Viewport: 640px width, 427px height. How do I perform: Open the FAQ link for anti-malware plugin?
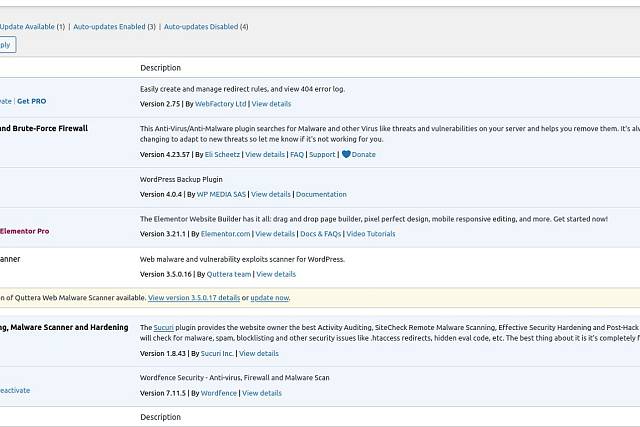point(297,155)
